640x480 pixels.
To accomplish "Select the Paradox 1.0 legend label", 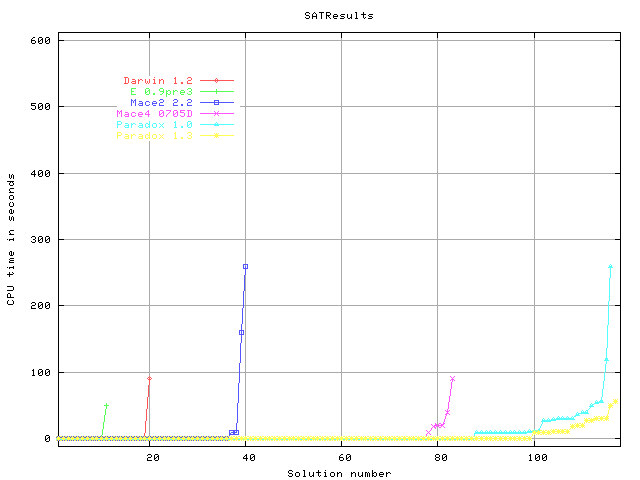I will click(x=154, y=125).
